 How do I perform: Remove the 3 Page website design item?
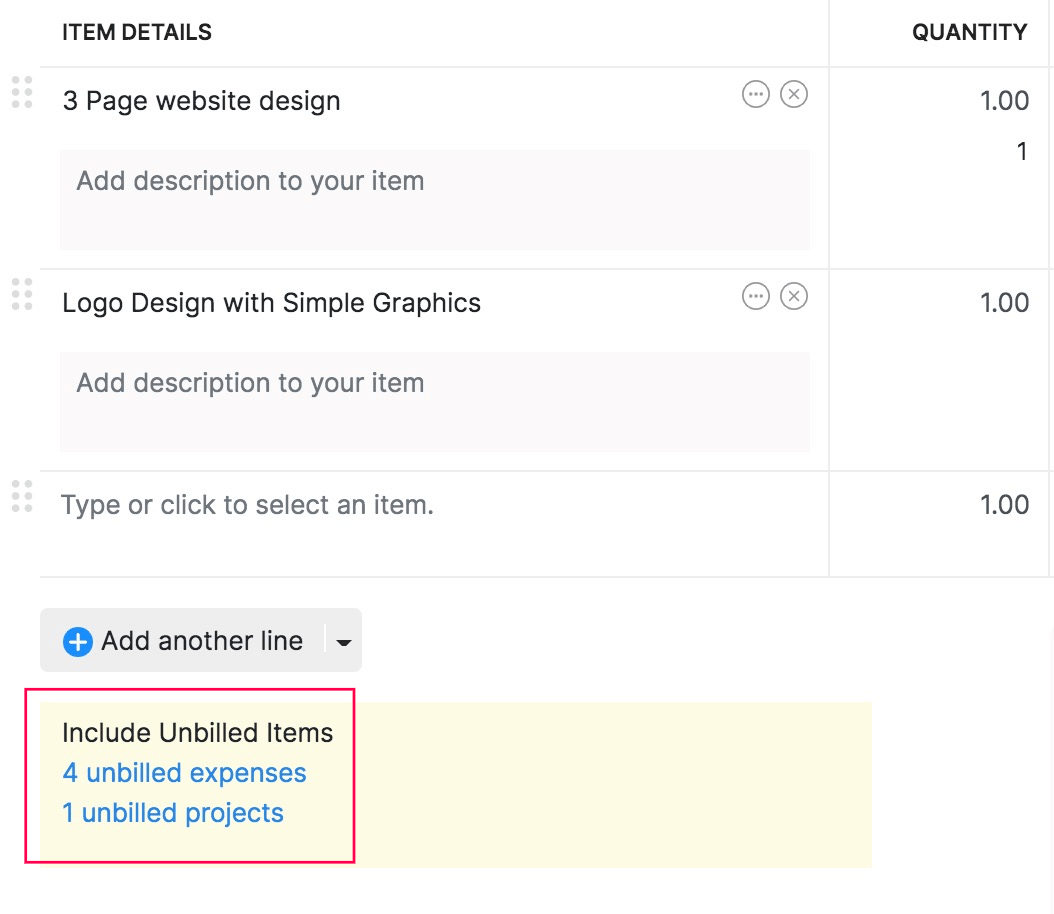point(794,95)
